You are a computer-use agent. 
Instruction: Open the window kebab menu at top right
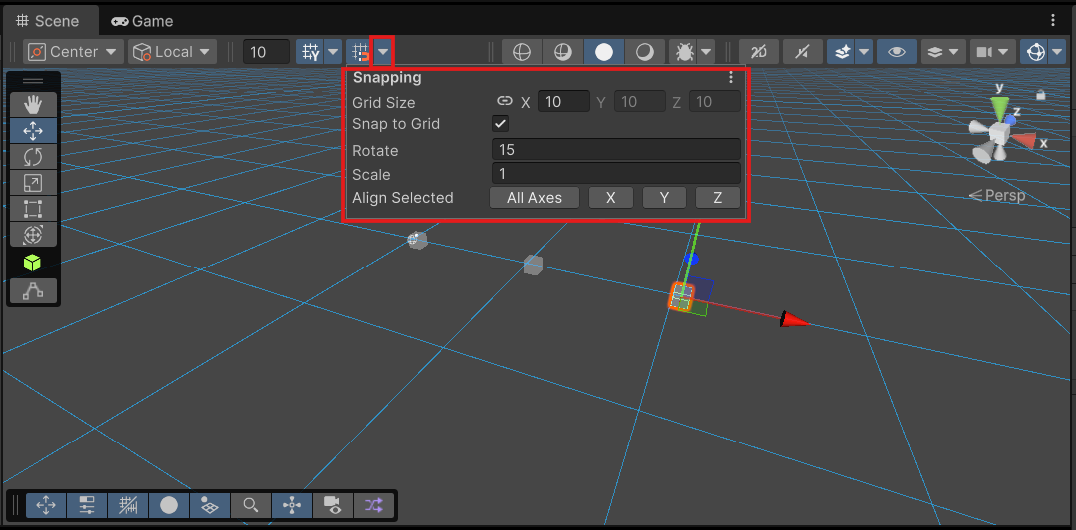(1053, 21)
